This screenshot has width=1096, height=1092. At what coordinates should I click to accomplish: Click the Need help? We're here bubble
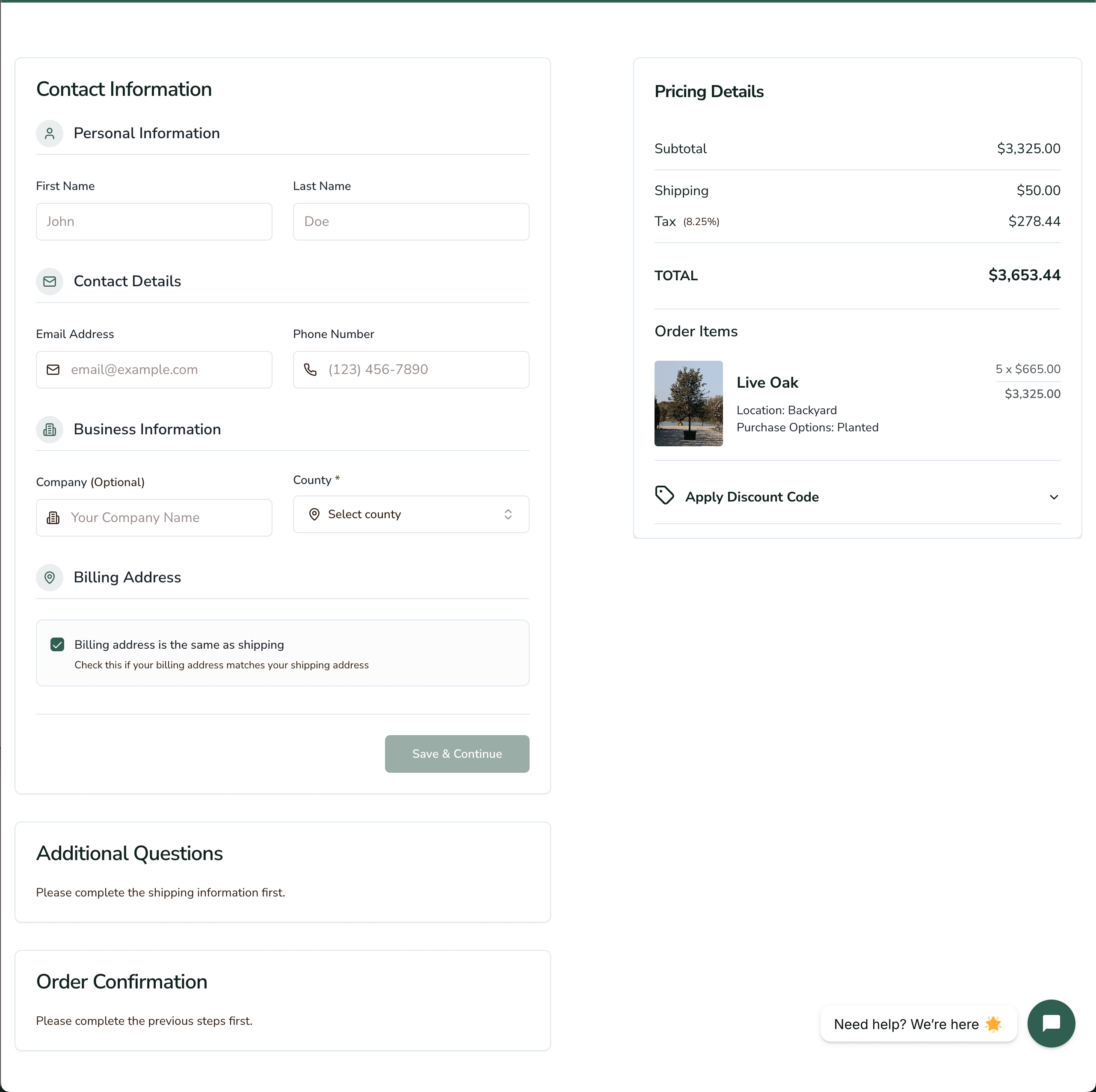point(917,1024)
